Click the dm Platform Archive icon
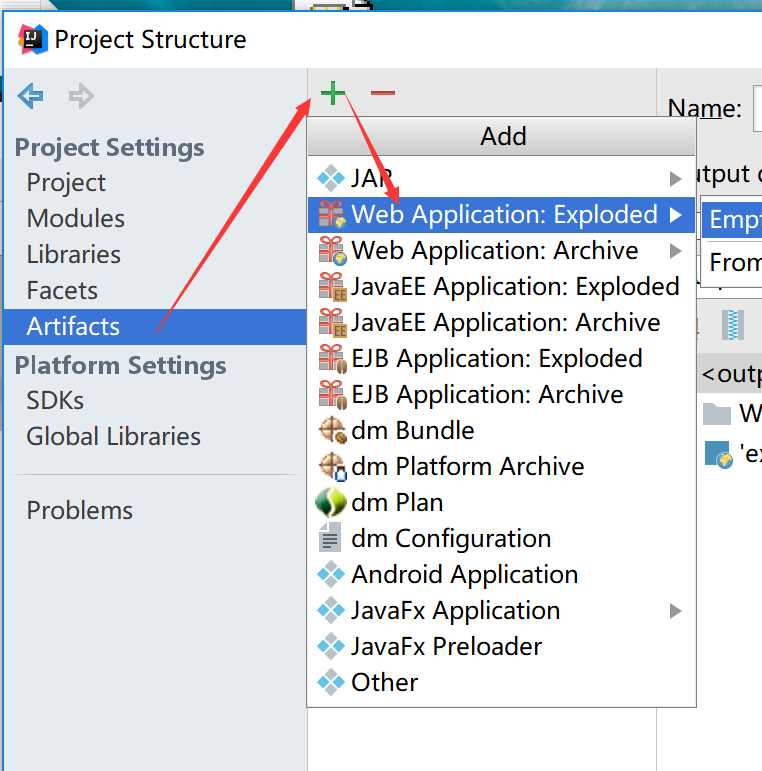This screenshot has width=762, height=771. coord(332,466)
